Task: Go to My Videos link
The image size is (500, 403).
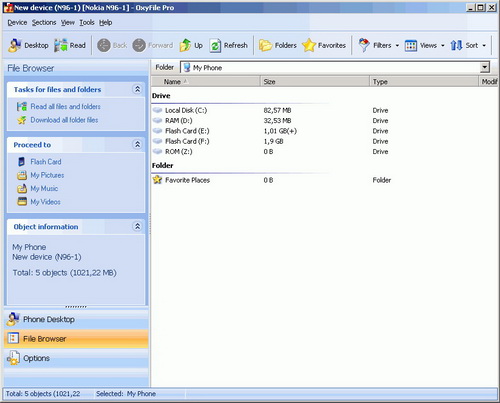Action: click(46, 202)
